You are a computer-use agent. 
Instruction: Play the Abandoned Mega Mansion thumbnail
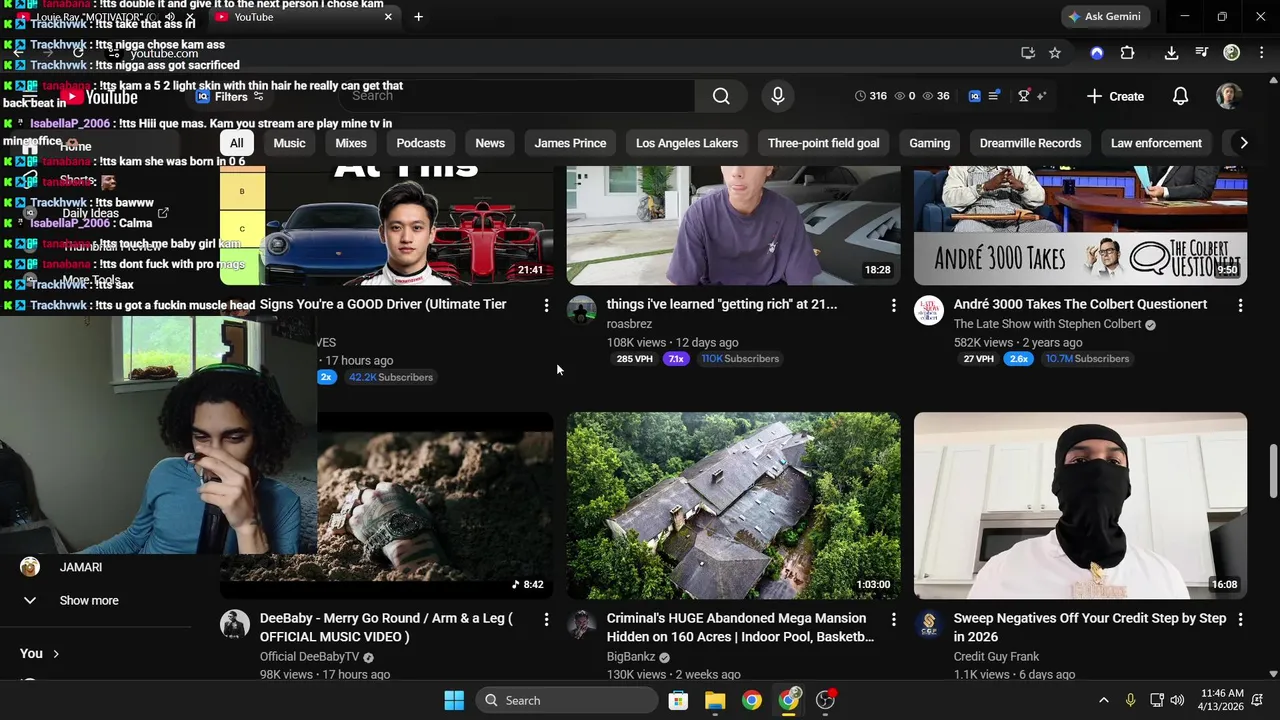(x=733, y=506)
